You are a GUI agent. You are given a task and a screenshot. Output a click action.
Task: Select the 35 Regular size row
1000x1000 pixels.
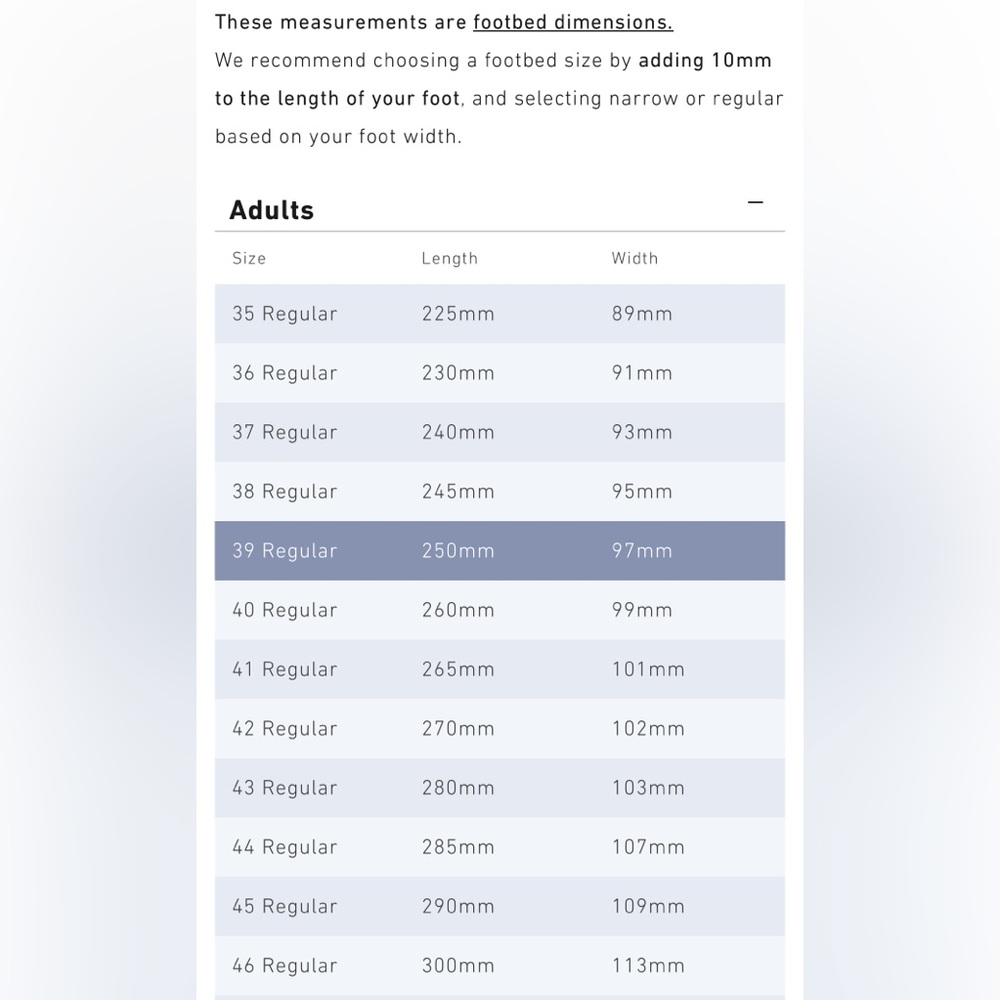coord(499,314)
